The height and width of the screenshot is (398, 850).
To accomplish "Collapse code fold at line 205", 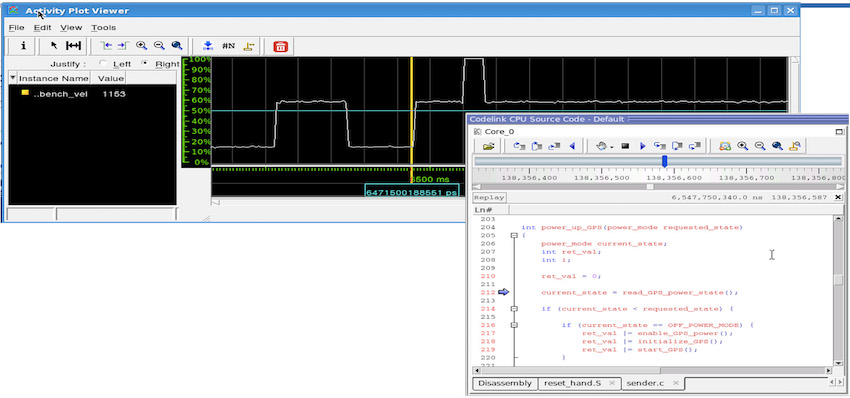I will pos(514,235).
